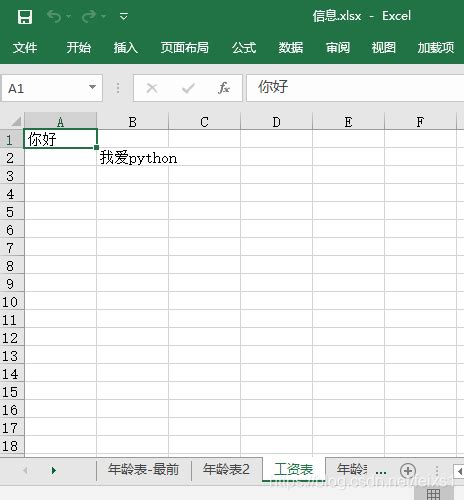
Task: Click the Save floppy disk icon
Action: click(x=25, y=17)
